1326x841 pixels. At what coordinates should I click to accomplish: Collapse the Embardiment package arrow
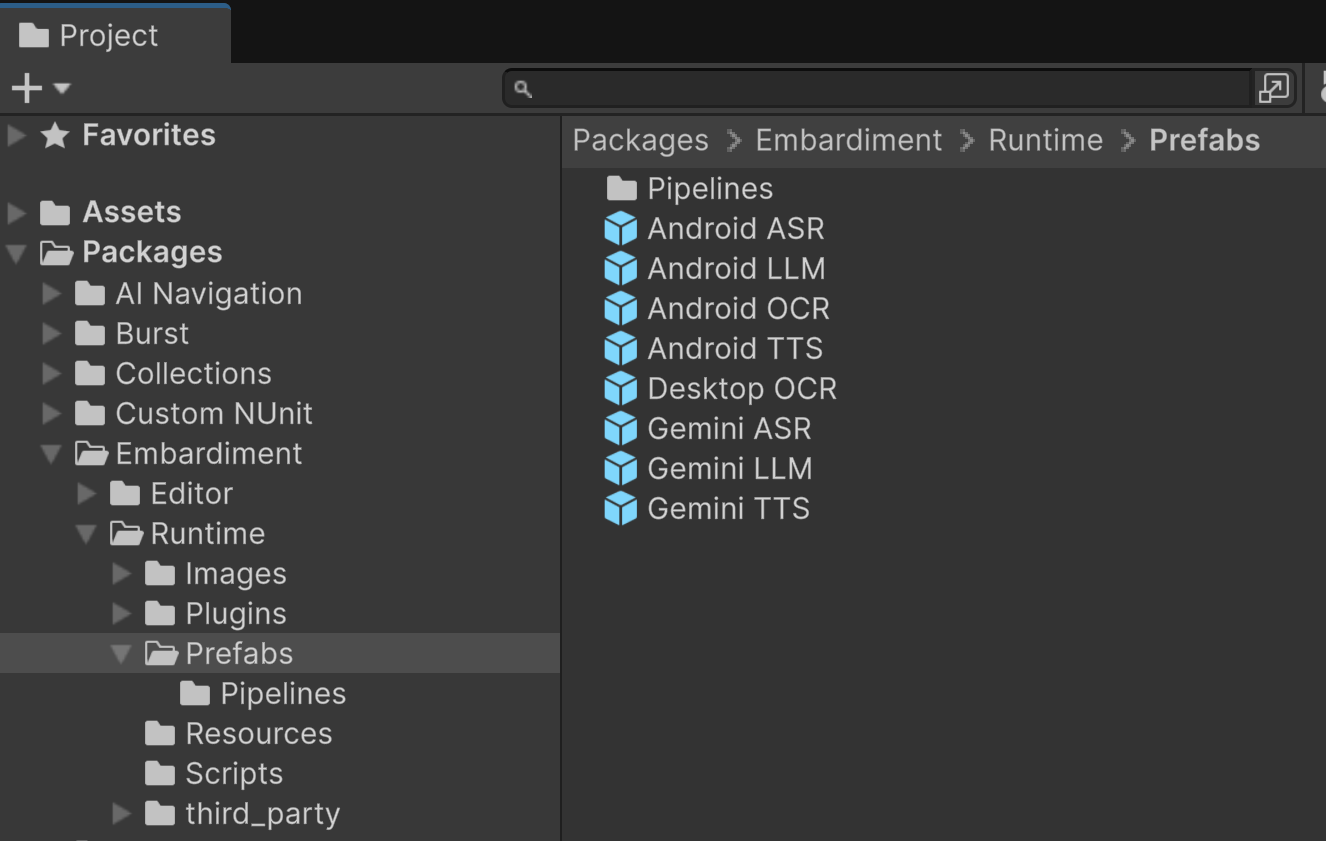(51, 455)
